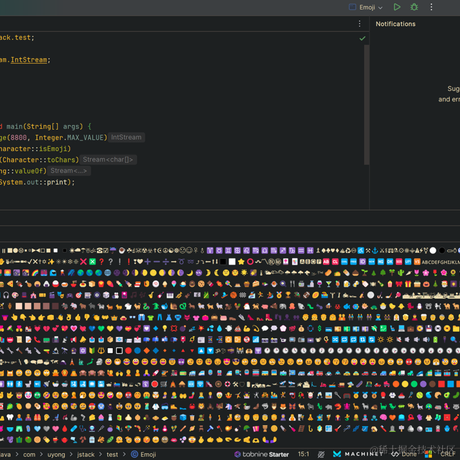This screenshot has width=460, height=460.
Task: Change CRLF line separator in status bar
Action: [448, 454]
